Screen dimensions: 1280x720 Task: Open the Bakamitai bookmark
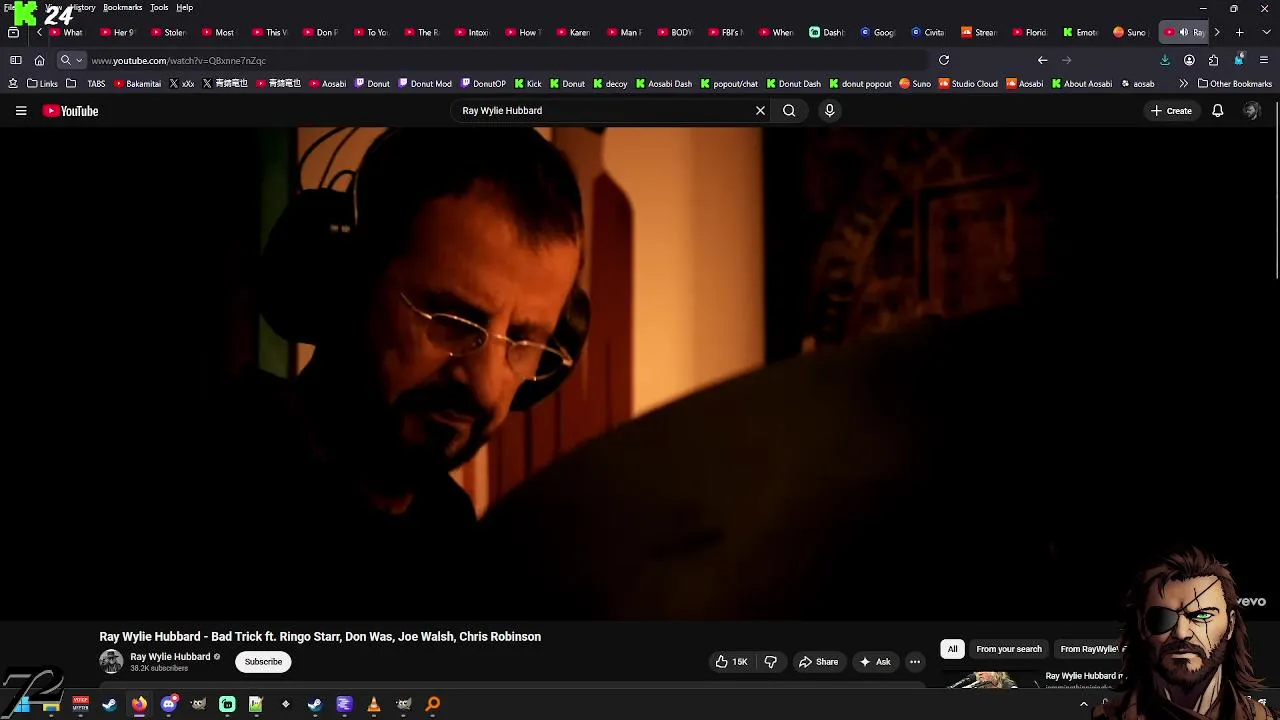tap(137, 84)
